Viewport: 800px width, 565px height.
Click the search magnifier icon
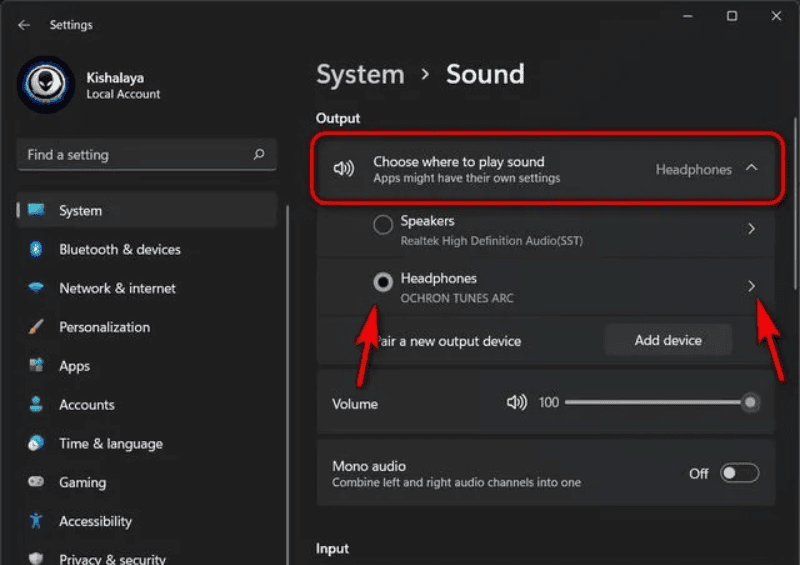coord(259,155)
